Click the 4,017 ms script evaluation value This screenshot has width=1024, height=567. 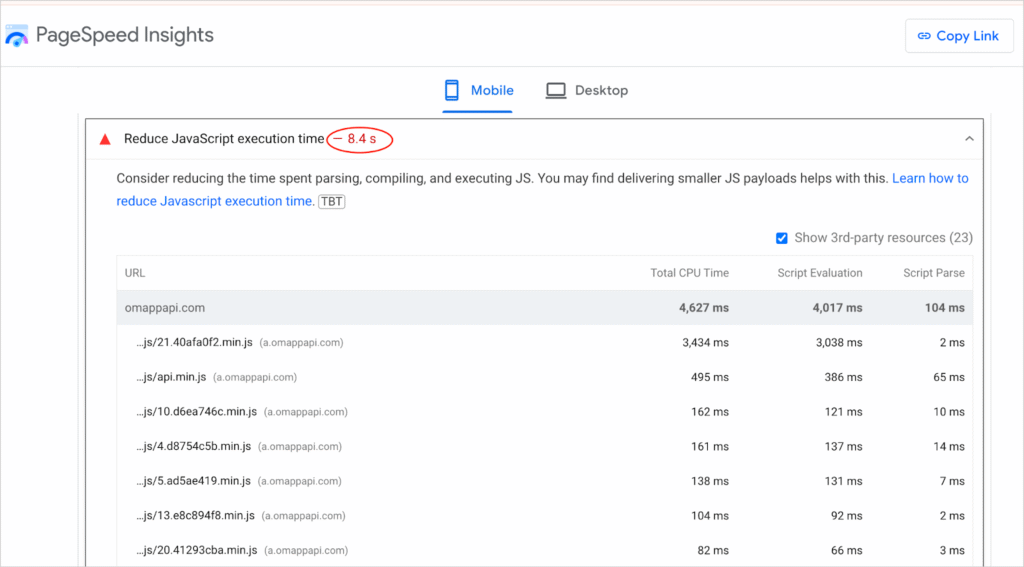(837, 308)
